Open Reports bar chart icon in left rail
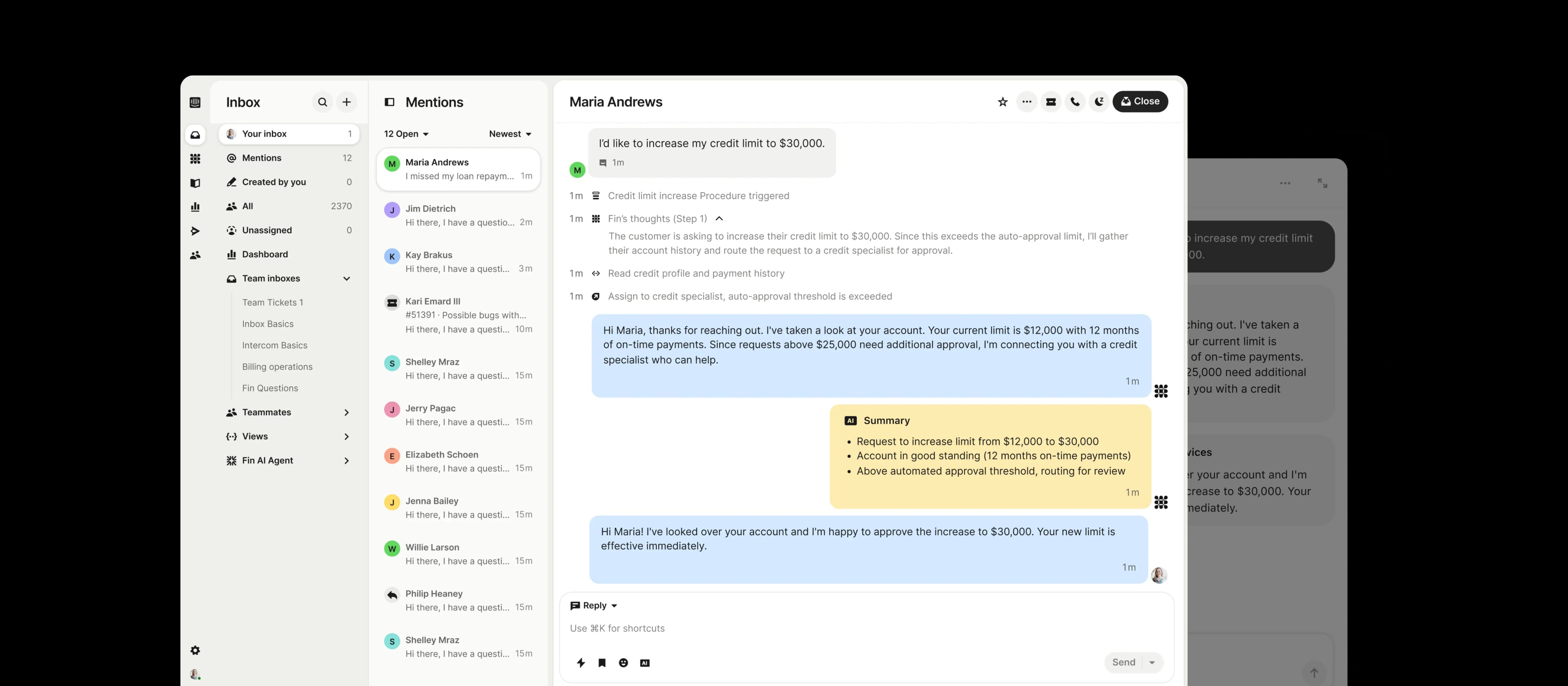Viewport: 1568px width, 686px height. 195,207
